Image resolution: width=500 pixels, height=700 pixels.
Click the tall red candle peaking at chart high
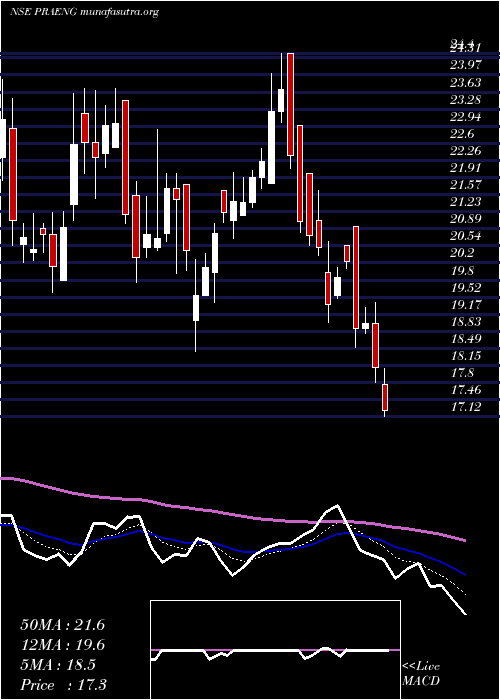pyautogui.click(x=290, y=104)
